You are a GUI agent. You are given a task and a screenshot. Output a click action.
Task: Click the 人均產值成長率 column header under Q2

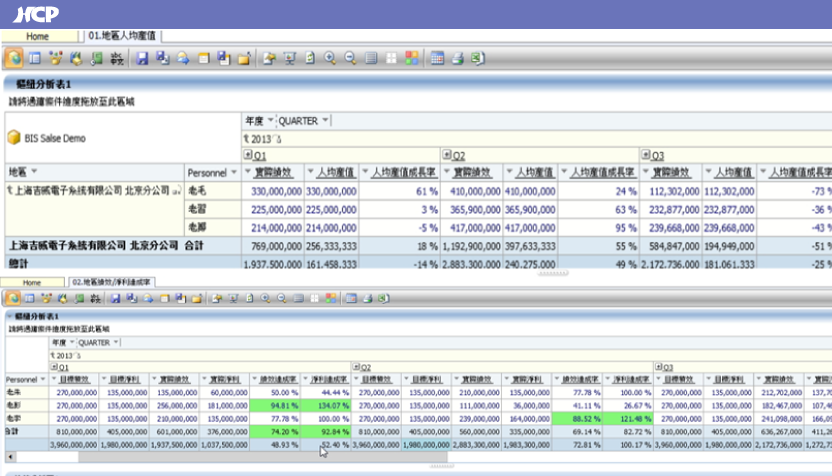[602, 172]
